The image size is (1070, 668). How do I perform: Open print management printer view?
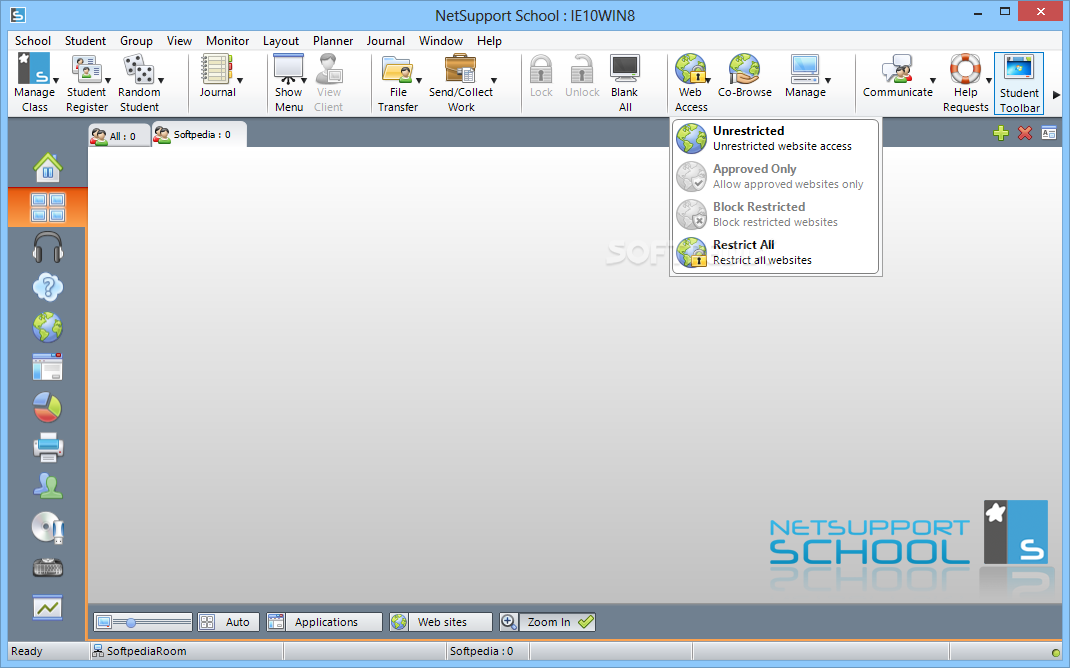[48, 447]
